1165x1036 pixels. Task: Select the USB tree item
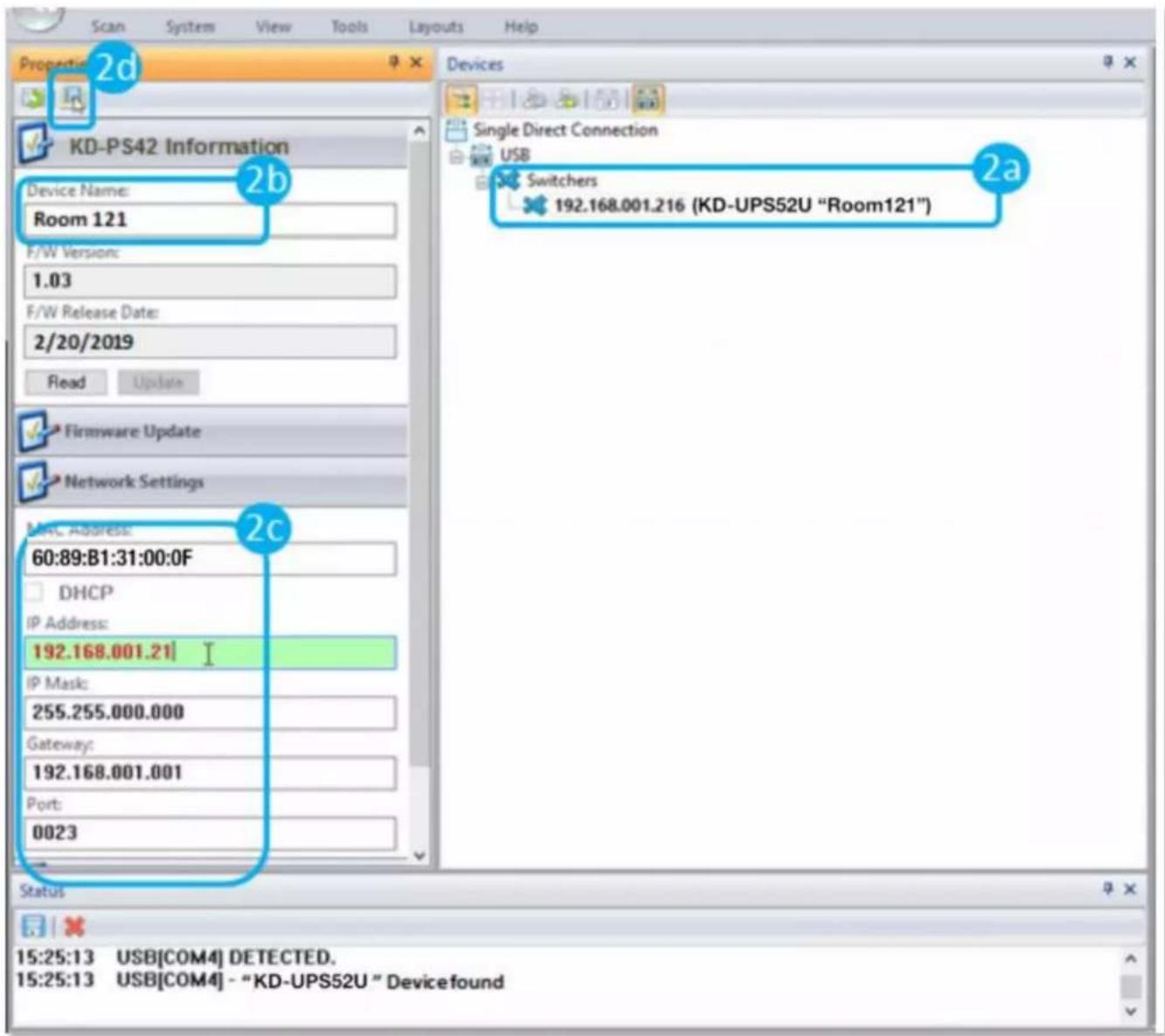coord(514,156)
